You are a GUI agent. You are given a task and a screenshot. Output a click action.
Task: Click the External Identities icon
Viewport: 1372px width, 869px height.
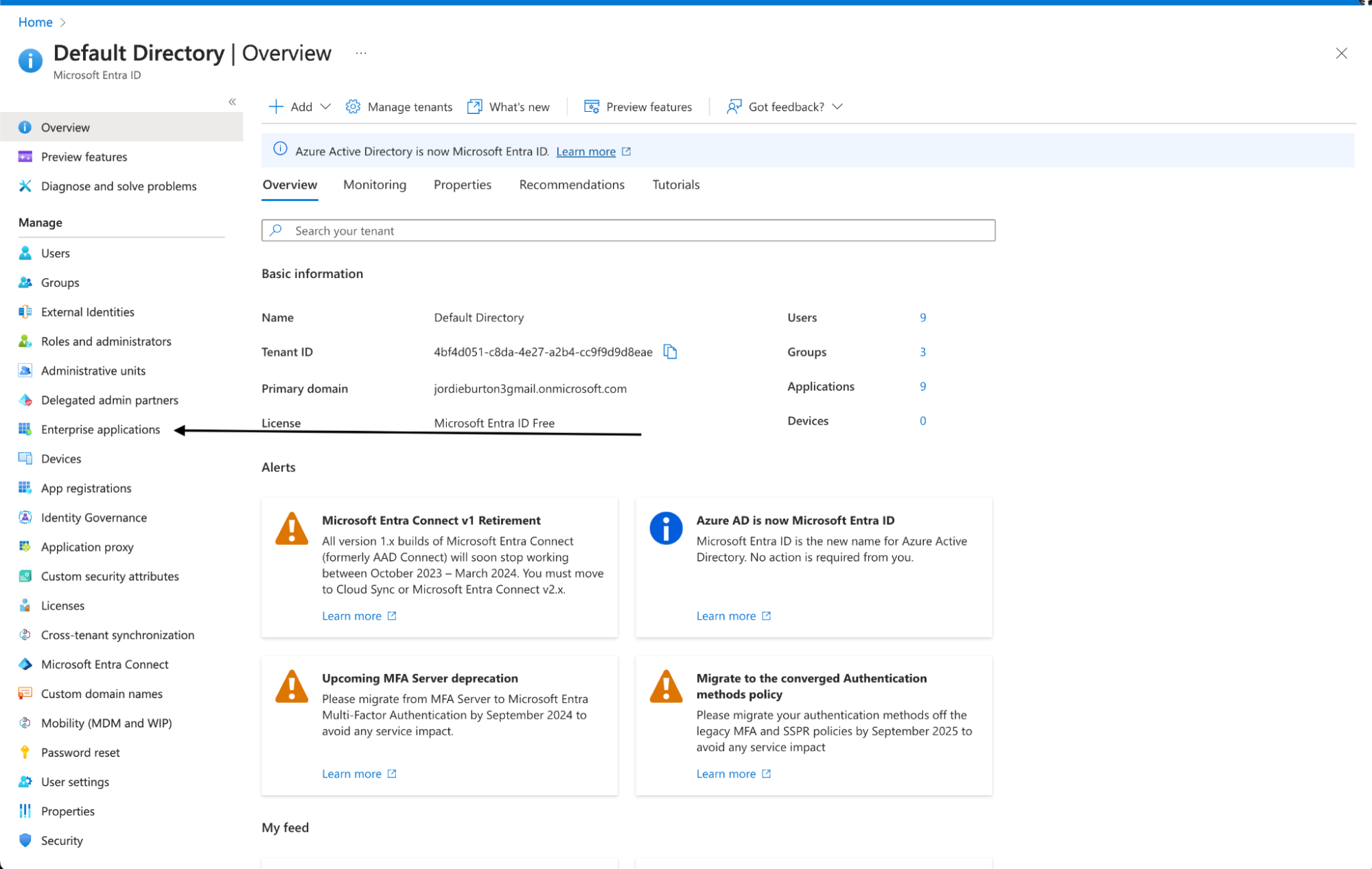point(25,312)
